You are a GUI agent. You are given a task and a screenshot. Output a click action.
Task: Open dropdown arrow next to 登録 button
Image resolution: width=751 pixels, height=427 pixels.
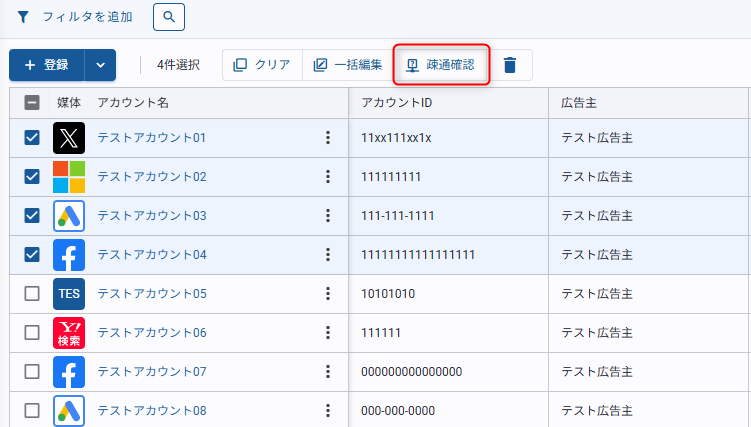point(100,65)
